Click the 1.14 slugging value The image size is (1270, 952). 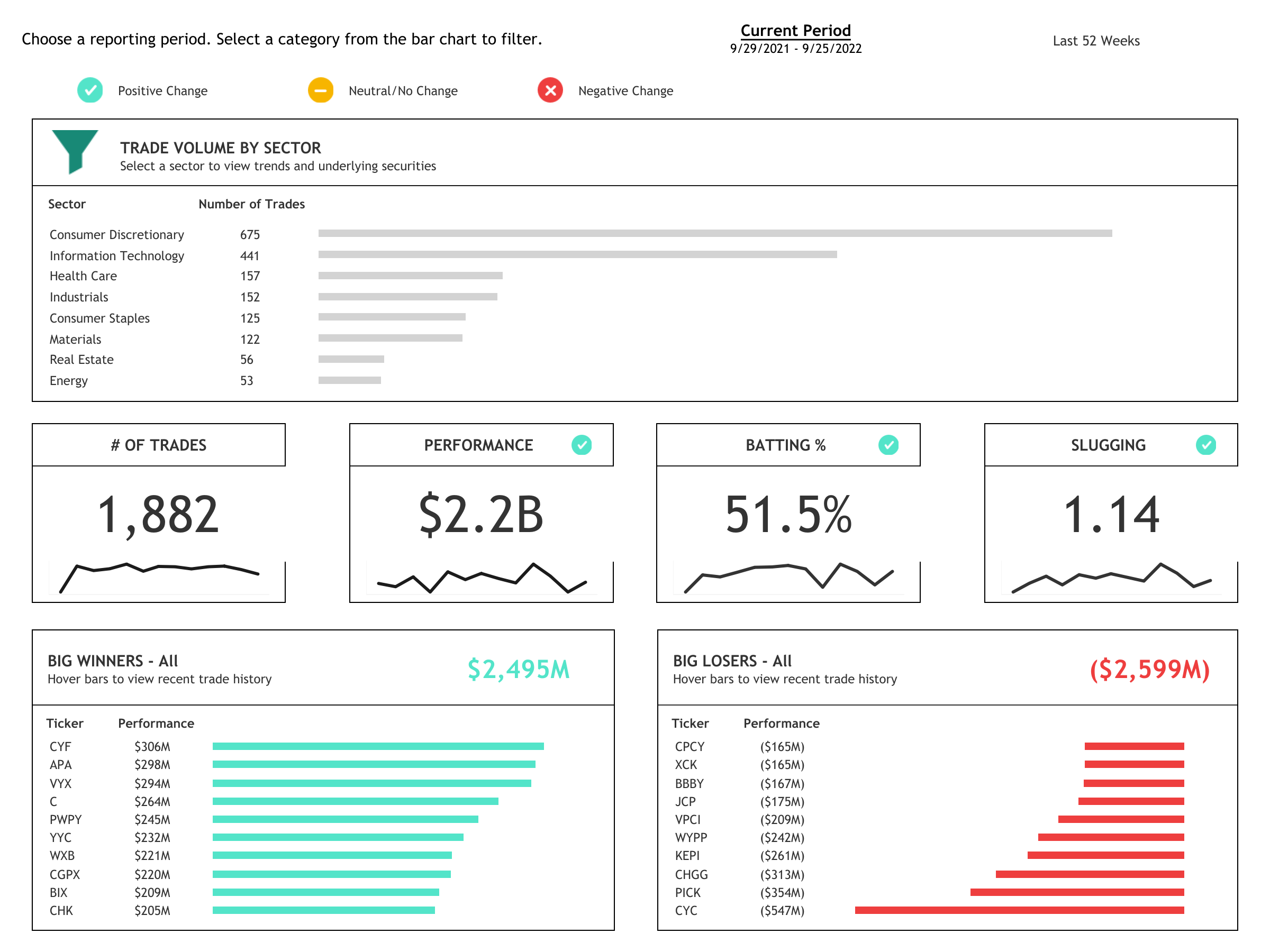click(x=1112, y=515)
